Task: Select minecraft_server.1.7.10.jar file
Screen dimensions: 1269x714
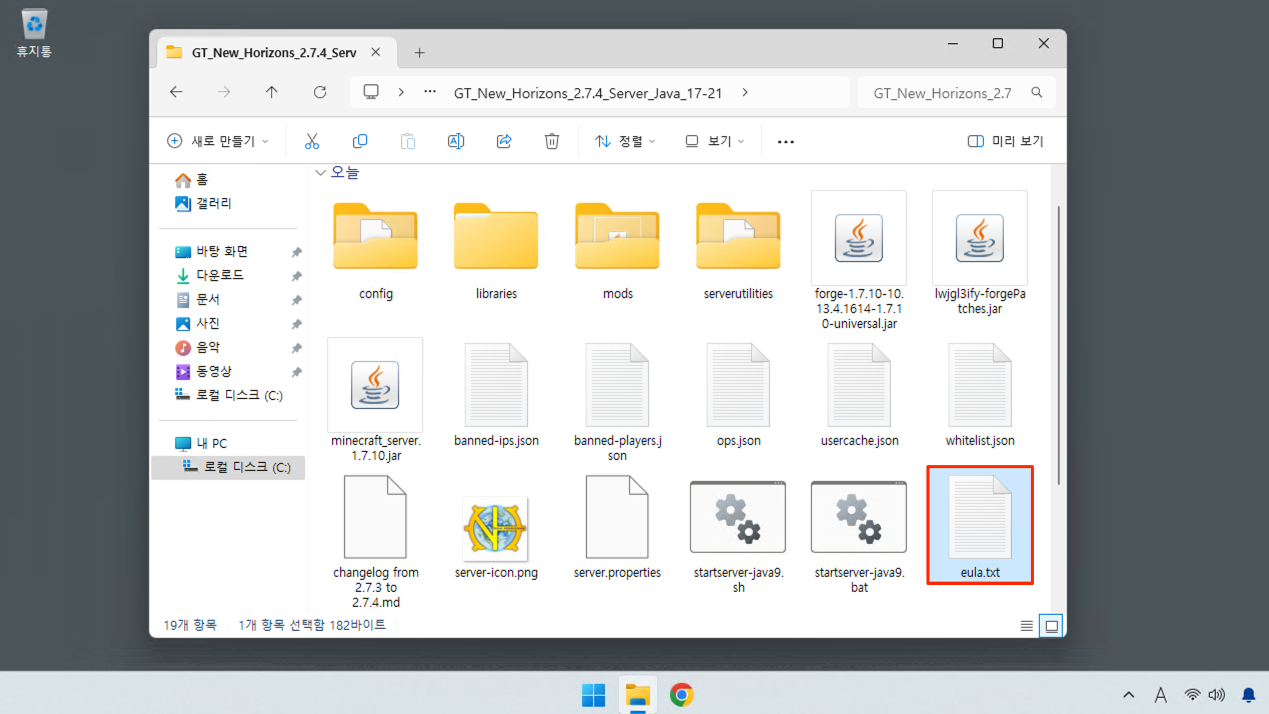Action: point(376,400)
